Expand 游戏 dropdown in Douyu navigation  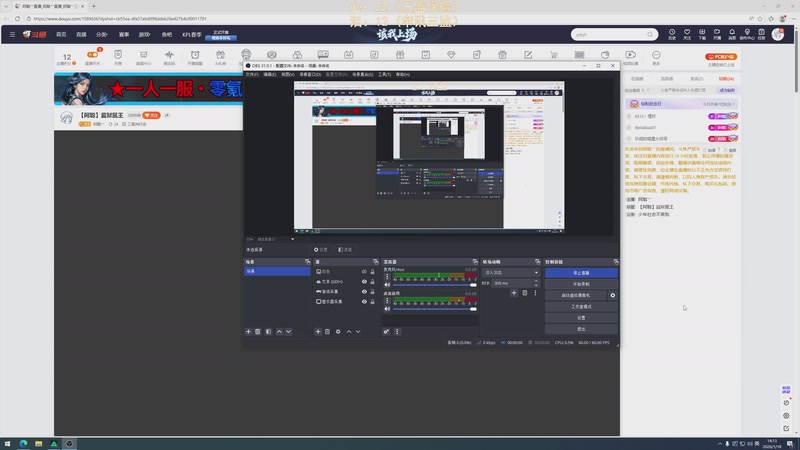coord(144,35)
